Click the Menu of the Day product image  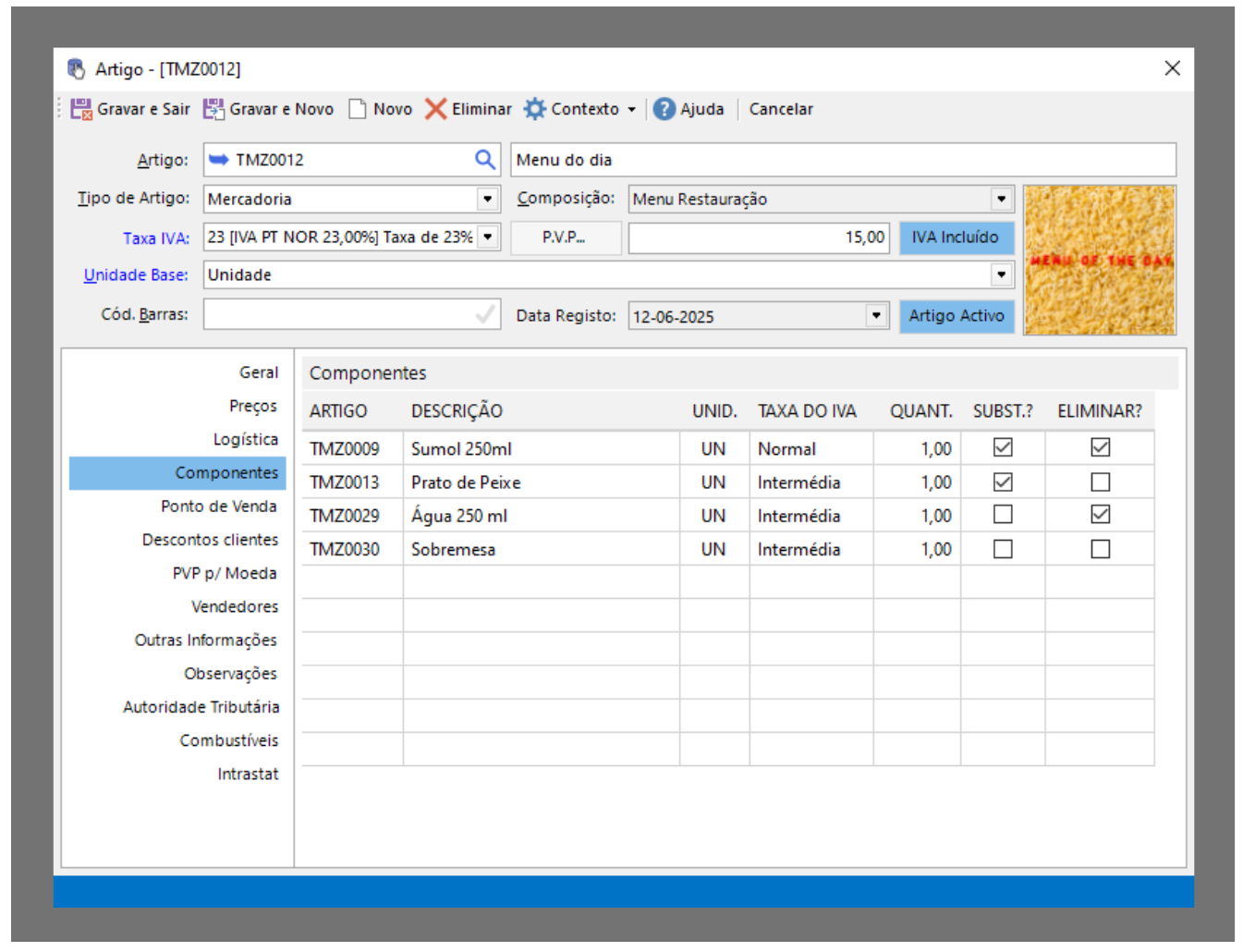pos(1099,260)
